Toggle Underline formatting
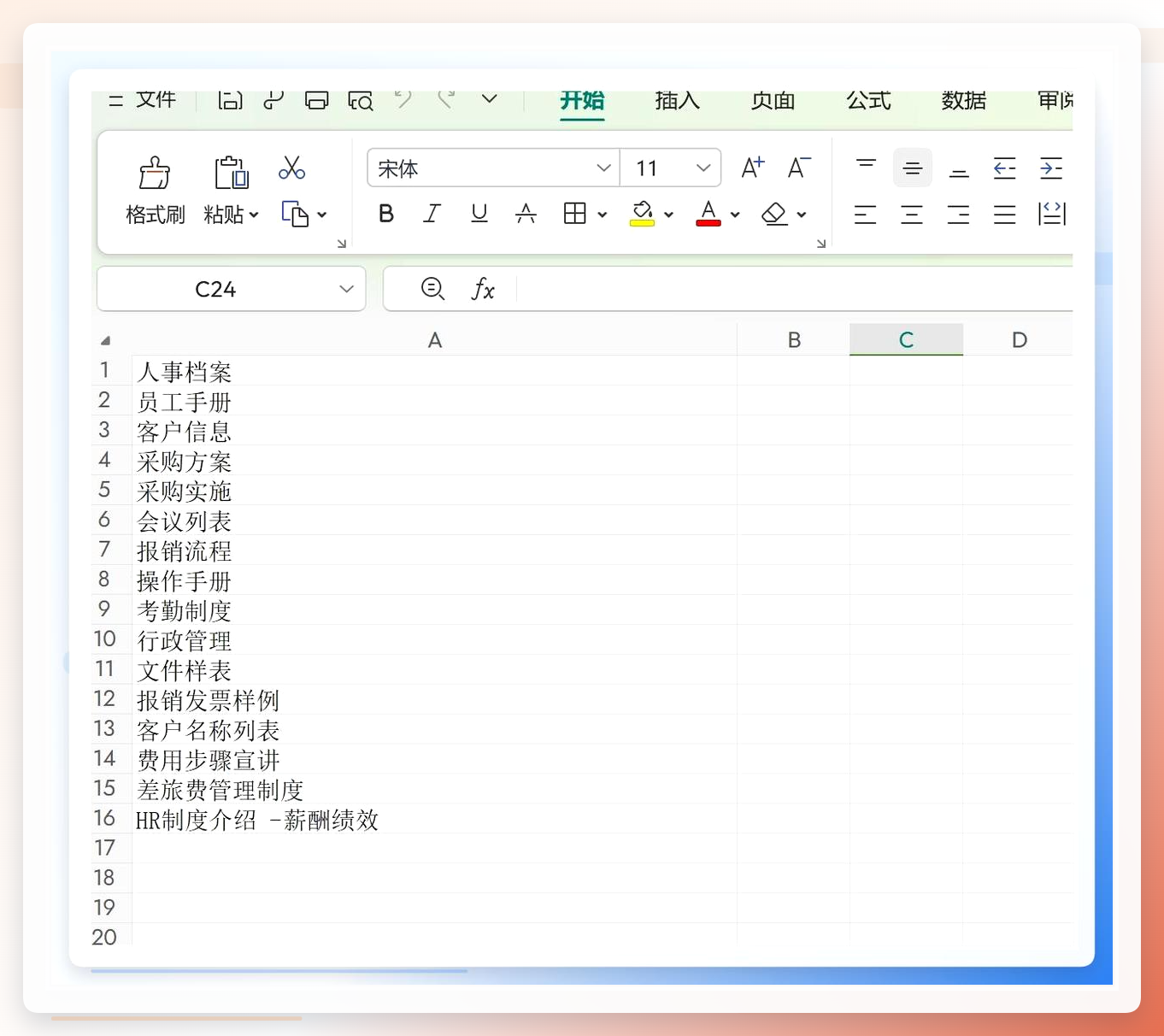The width and height of the screenshot is (1164, 1036). coord(479,214)
